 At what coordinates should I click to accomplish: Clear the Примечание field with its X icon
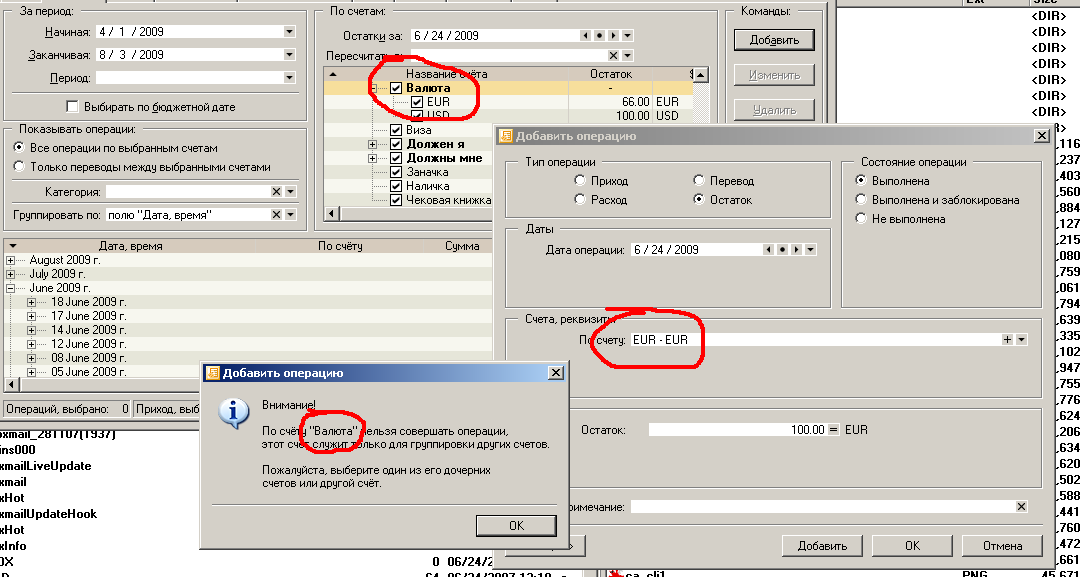tap(1020, 507)
